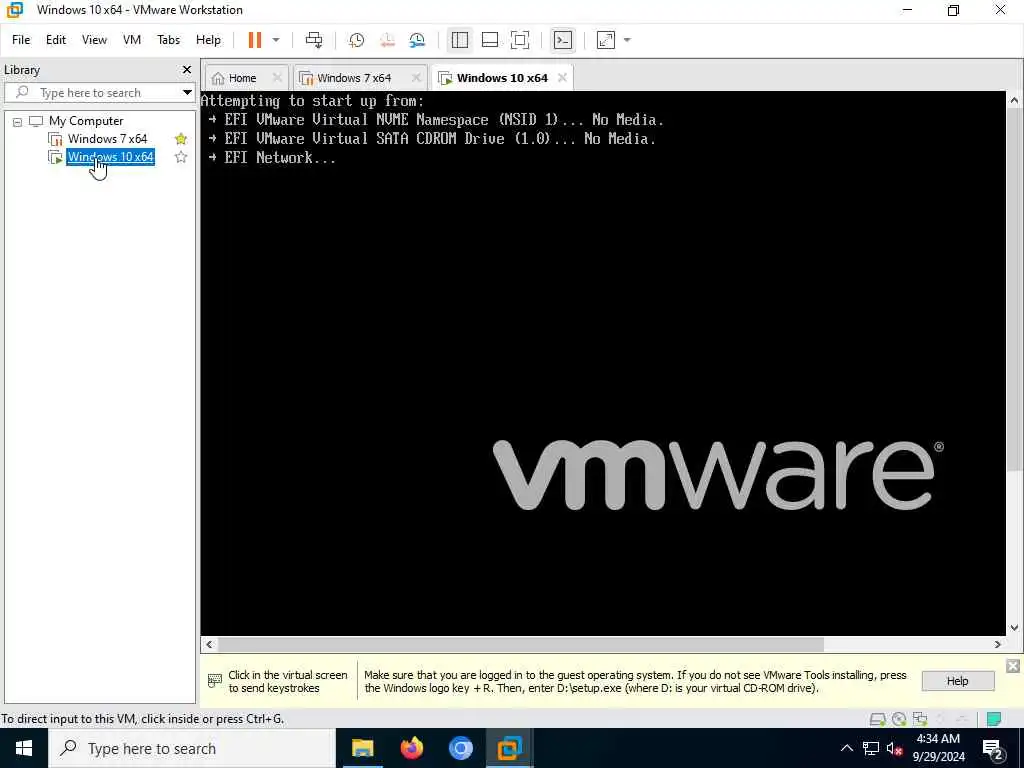1024x768 pixels.
Task: Enter full screen mode icon
Action: click(520, 40)
